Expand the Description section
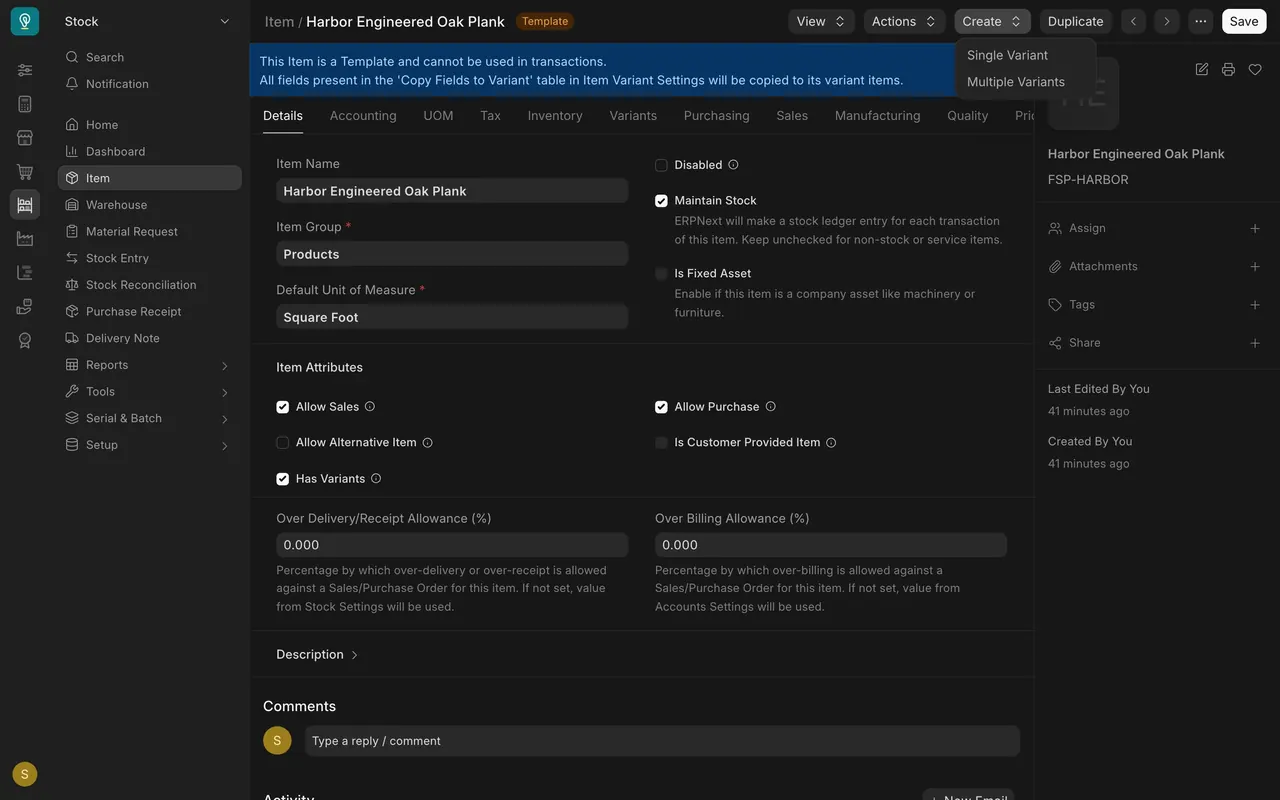This screenshot has height=800, width=1280. [317, 655]
